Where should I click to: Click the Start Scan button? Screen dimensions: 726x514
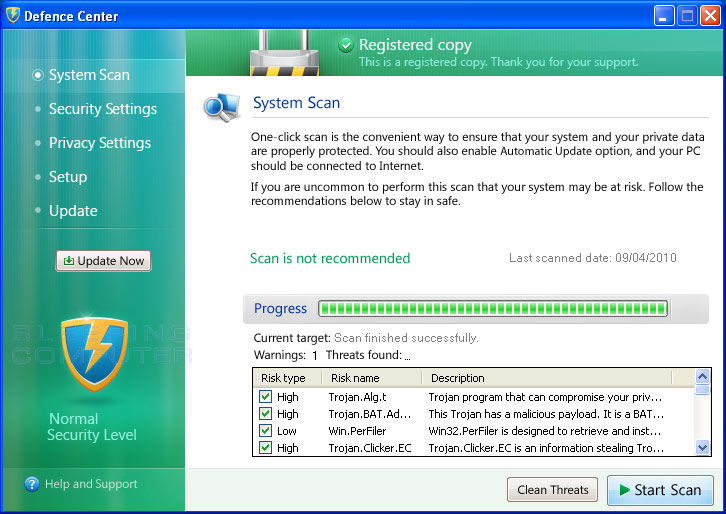click(660, 490)
